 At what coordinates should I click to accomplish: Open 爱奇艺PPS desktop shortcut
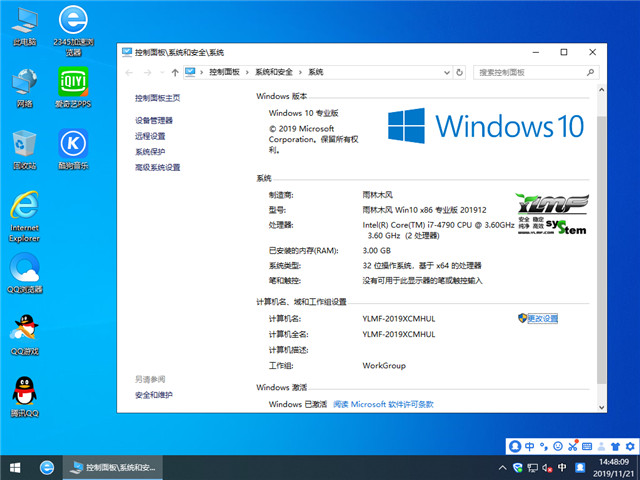[x=73, y=87]
